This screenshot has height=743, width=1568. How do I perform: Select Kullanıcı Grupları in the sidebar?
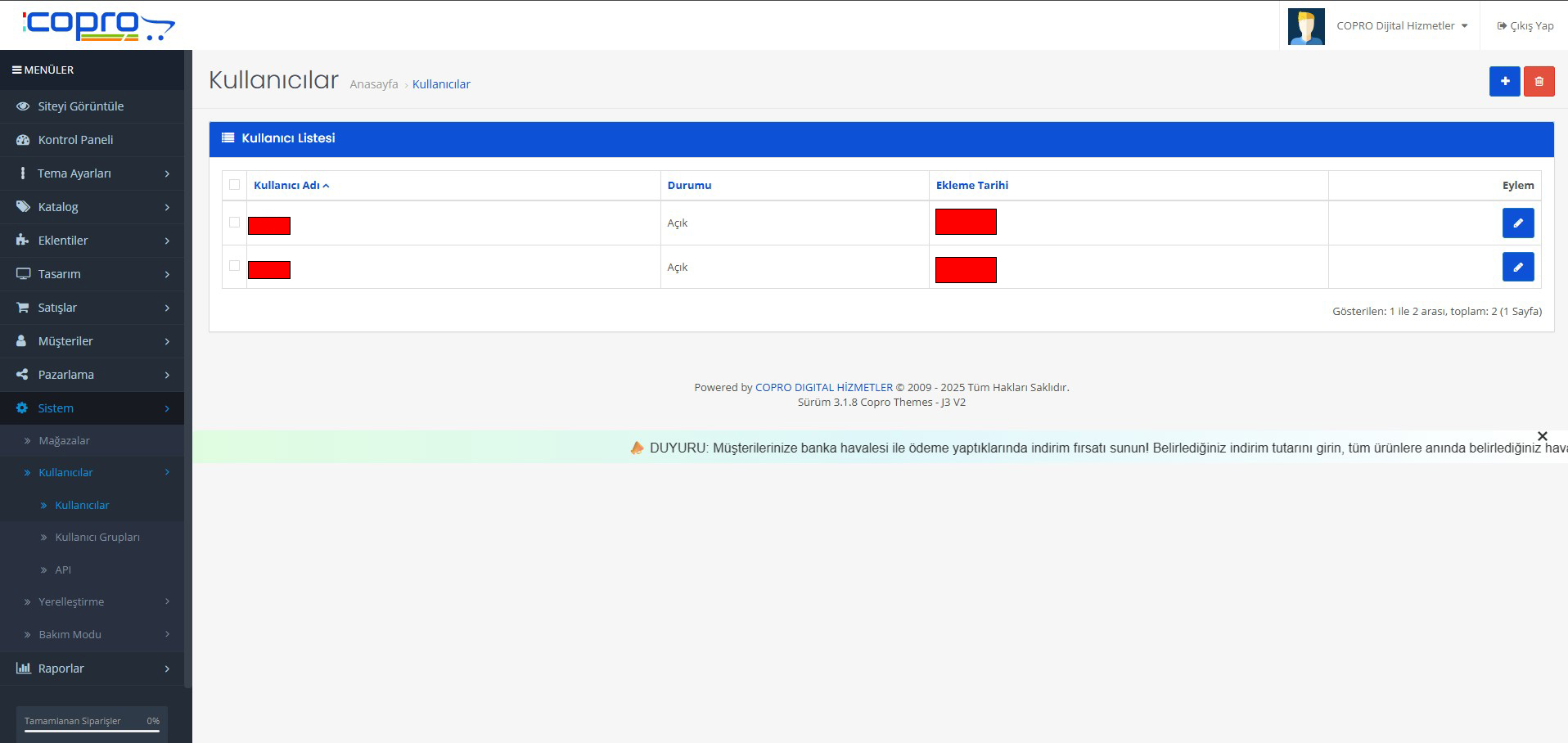[97, 538]
